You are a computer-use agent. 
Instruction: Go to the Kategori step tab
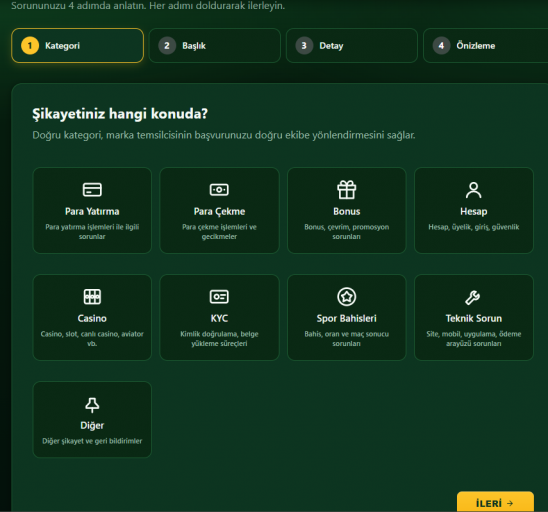click(78, 46)
